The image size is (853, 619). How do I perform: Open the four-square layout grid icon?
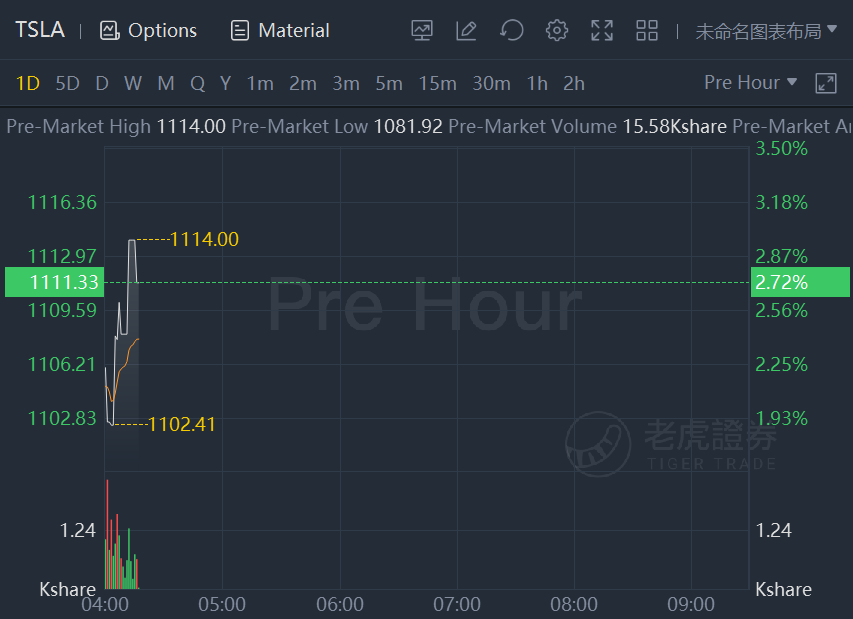click(647, 30)
